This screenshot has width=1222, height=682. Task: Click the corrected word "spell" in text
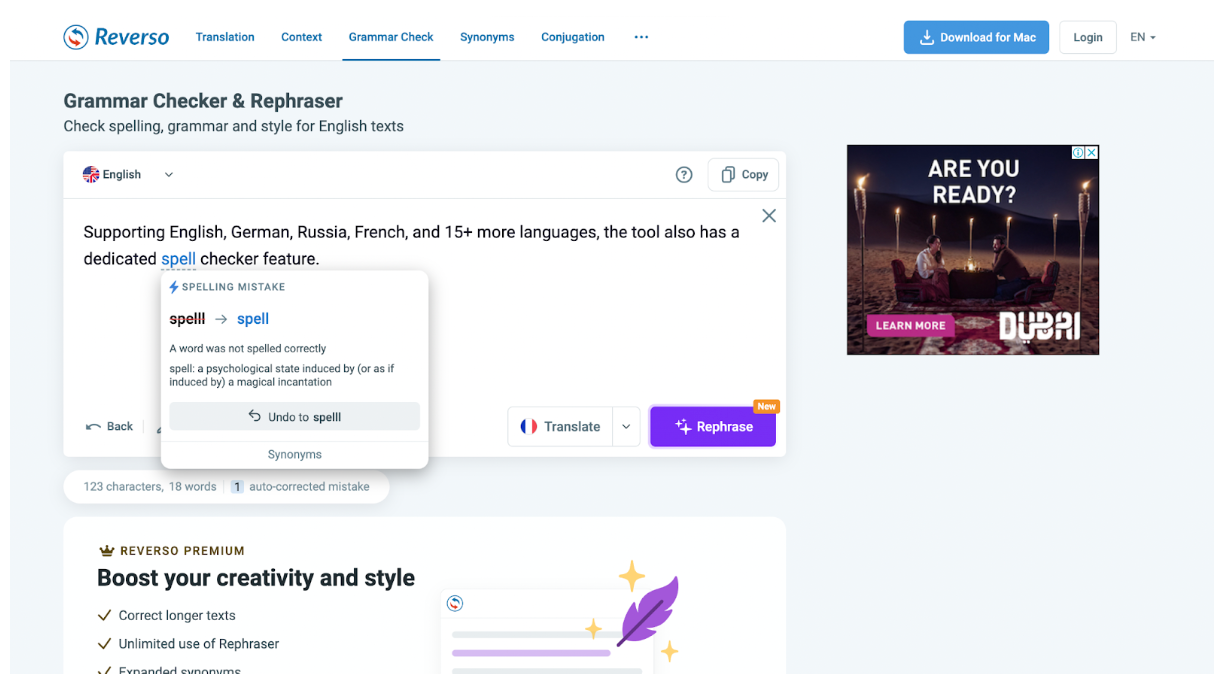(x=178, y=259)
